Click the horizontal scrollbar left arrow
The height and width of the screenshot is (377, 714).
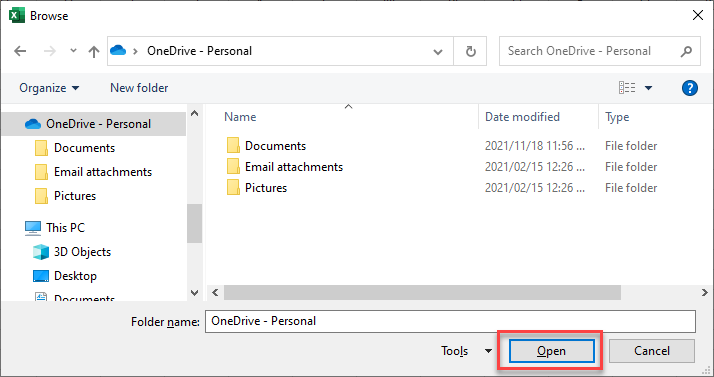215,292
